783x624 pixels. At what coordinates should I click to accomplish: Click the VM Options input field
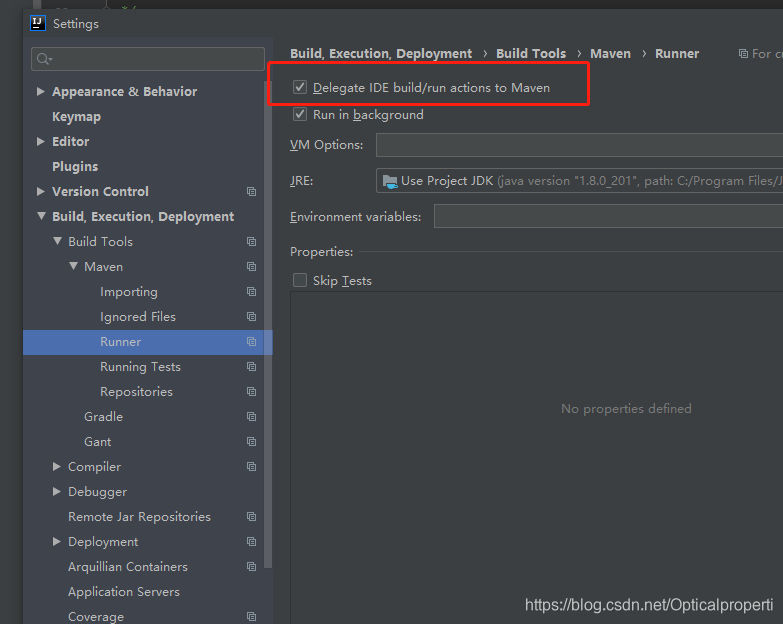[579, 145]
